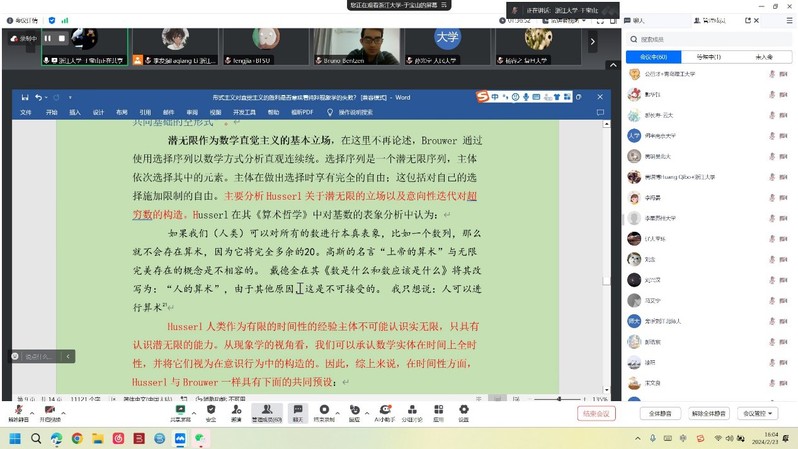Click the blue security shield at top left

coord(51,20)
